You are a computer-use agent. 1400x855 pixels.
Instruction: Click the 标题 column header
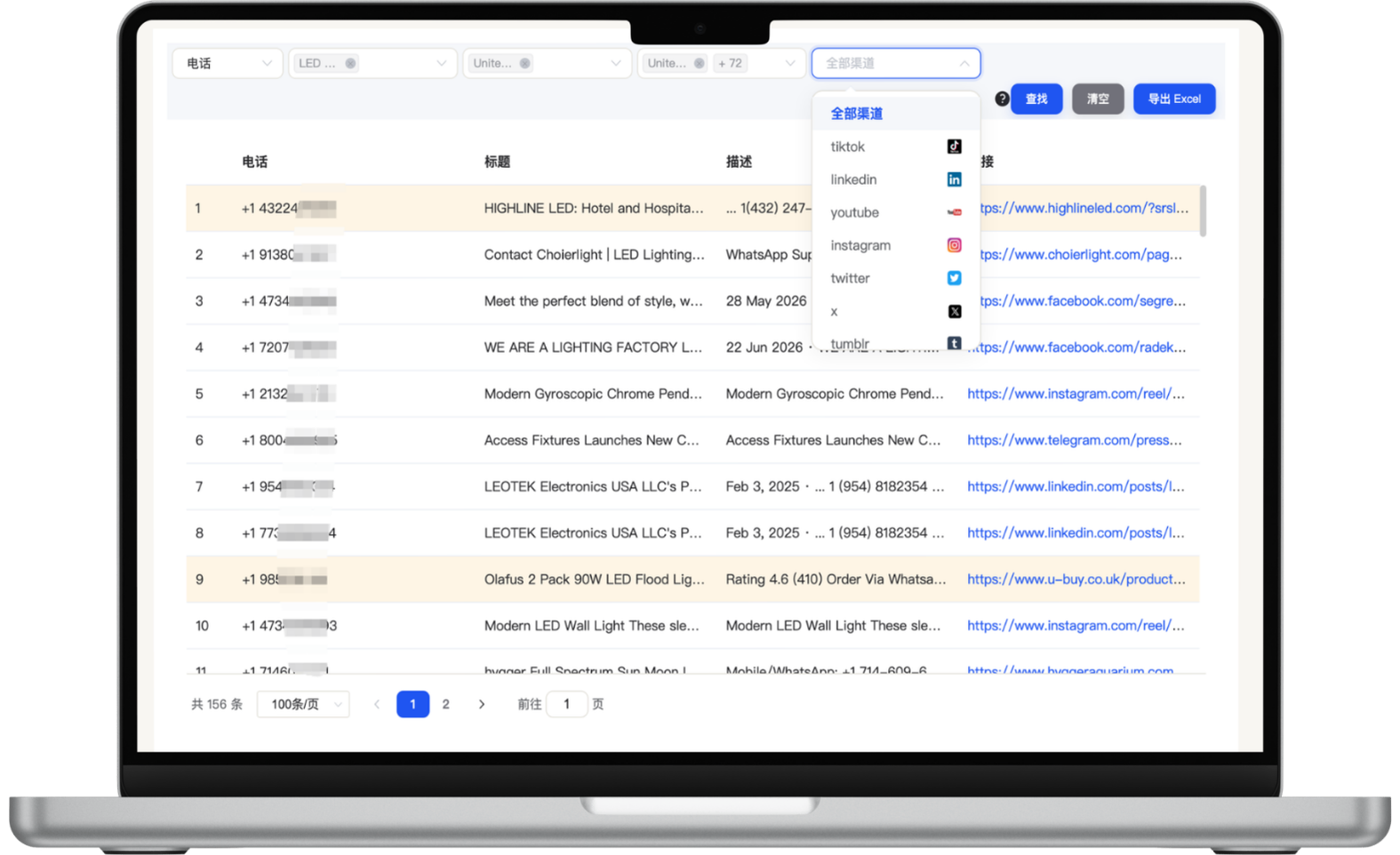tap(497, 162)
